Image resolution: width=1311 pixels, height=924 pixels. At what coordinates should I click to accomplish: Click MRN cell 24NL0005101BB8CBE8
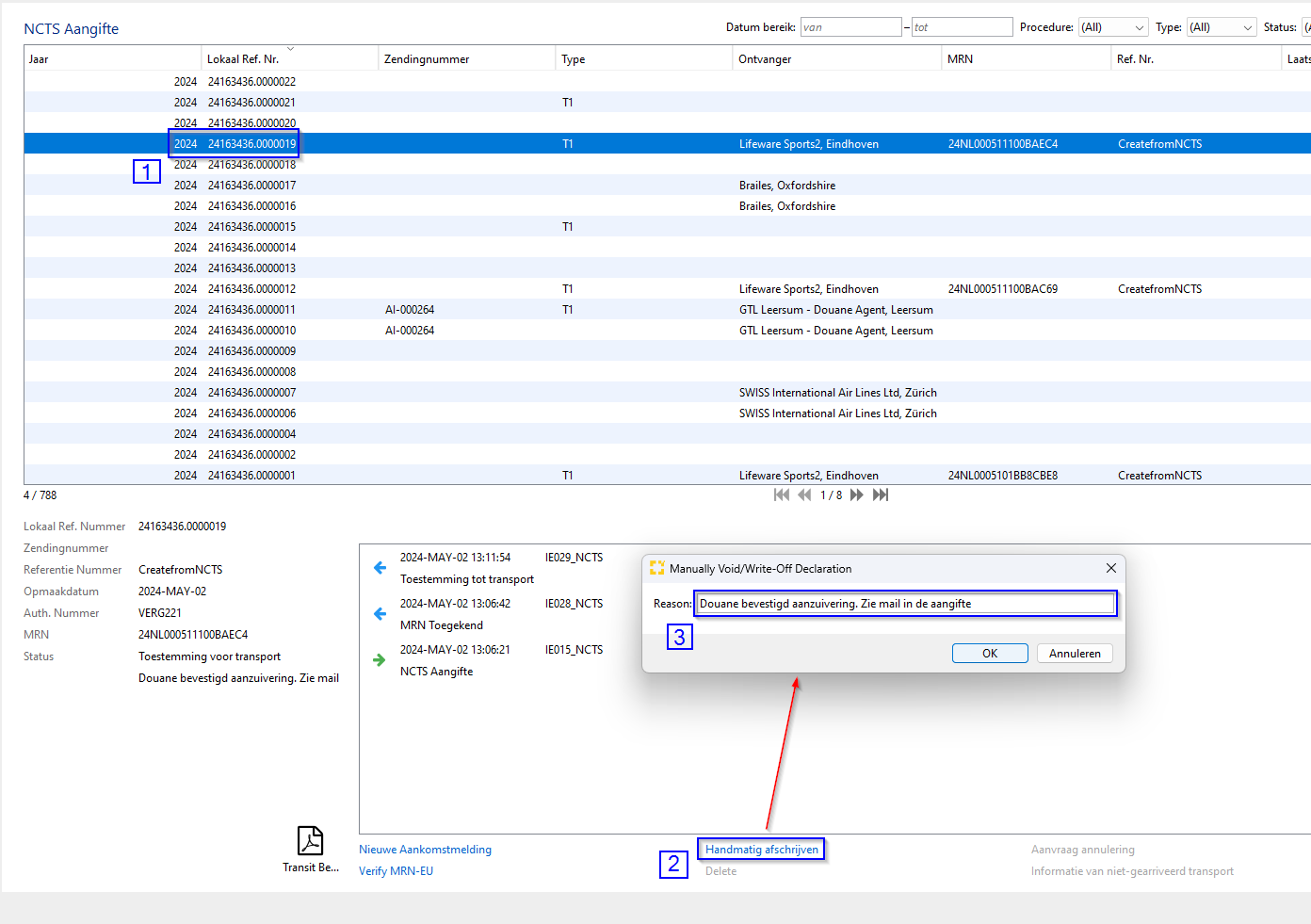pos(1002,476)
